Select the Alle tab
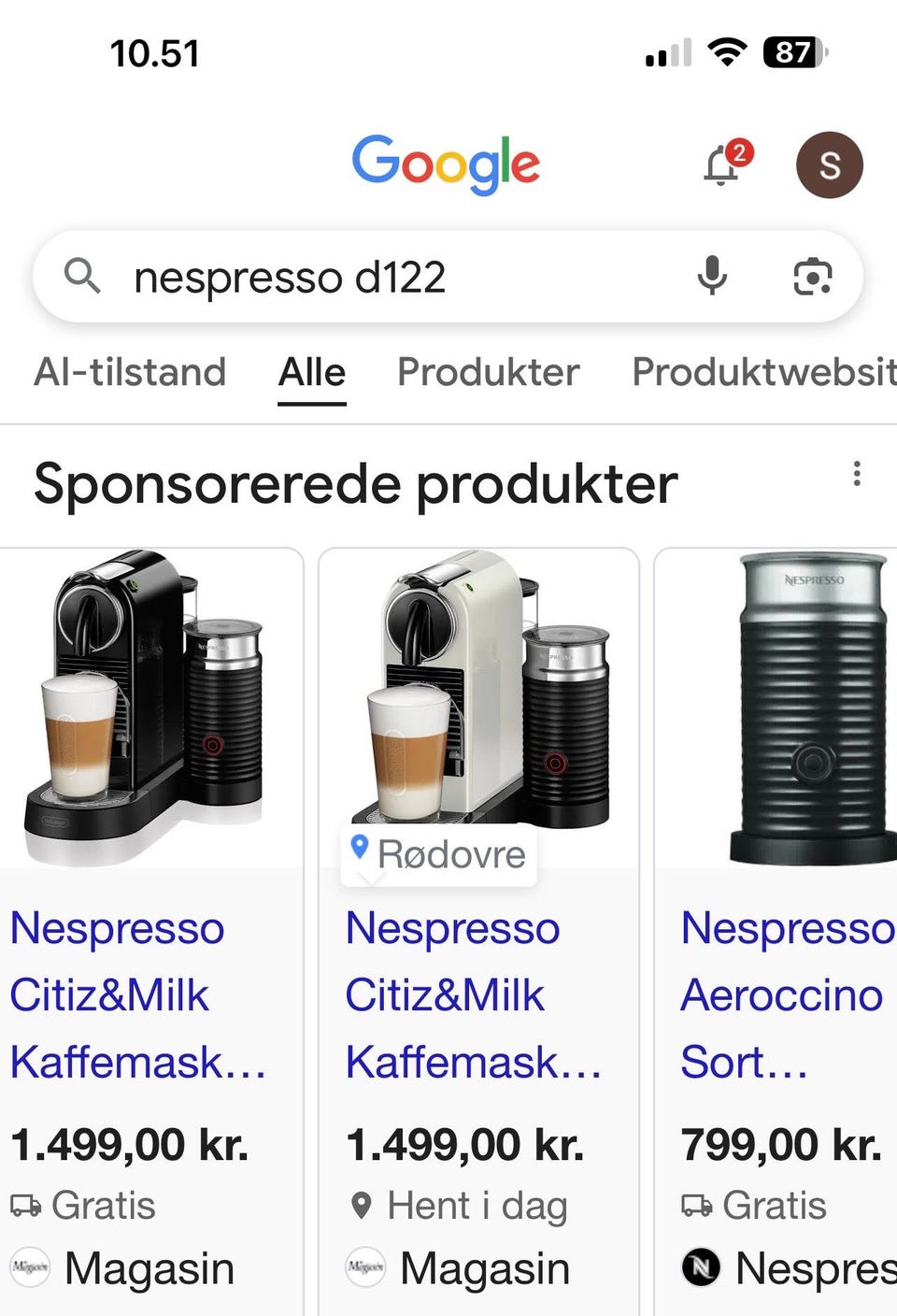This screenshot has height=1316, width=897. [x=312, y=372]
